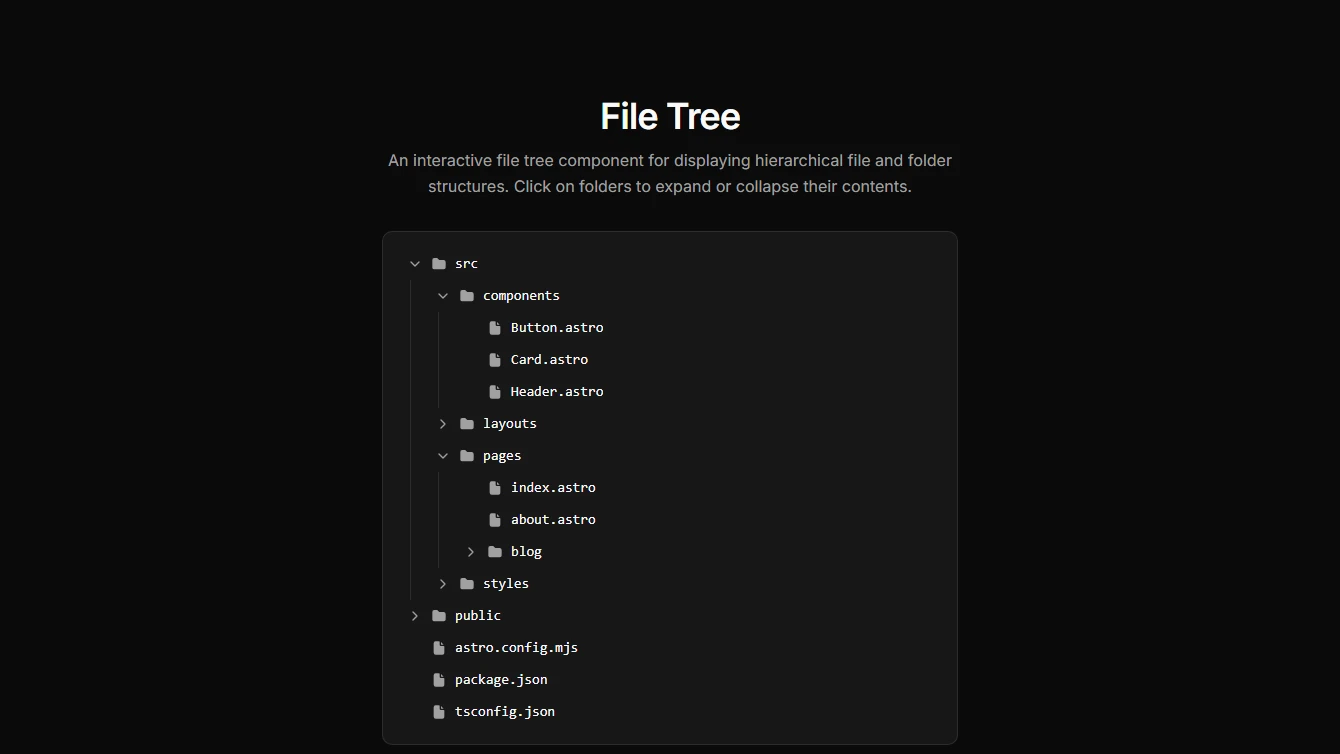Click the folder icon beside blog

[495, 551]
